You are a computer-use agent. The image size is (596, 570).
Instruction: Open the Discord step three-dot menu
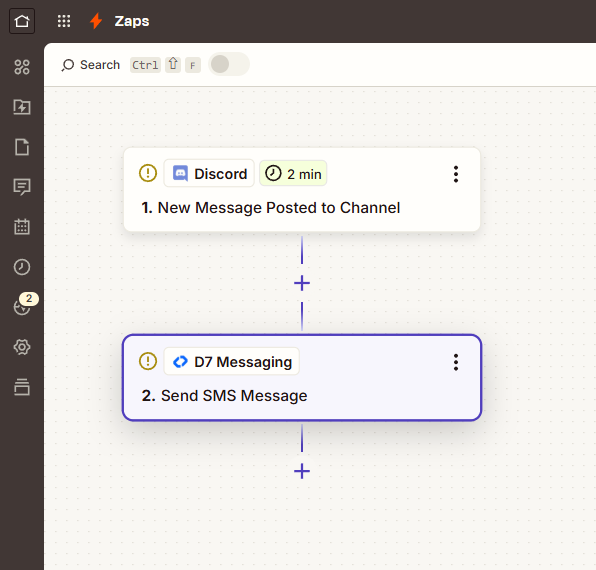click(x=456, y=174)
